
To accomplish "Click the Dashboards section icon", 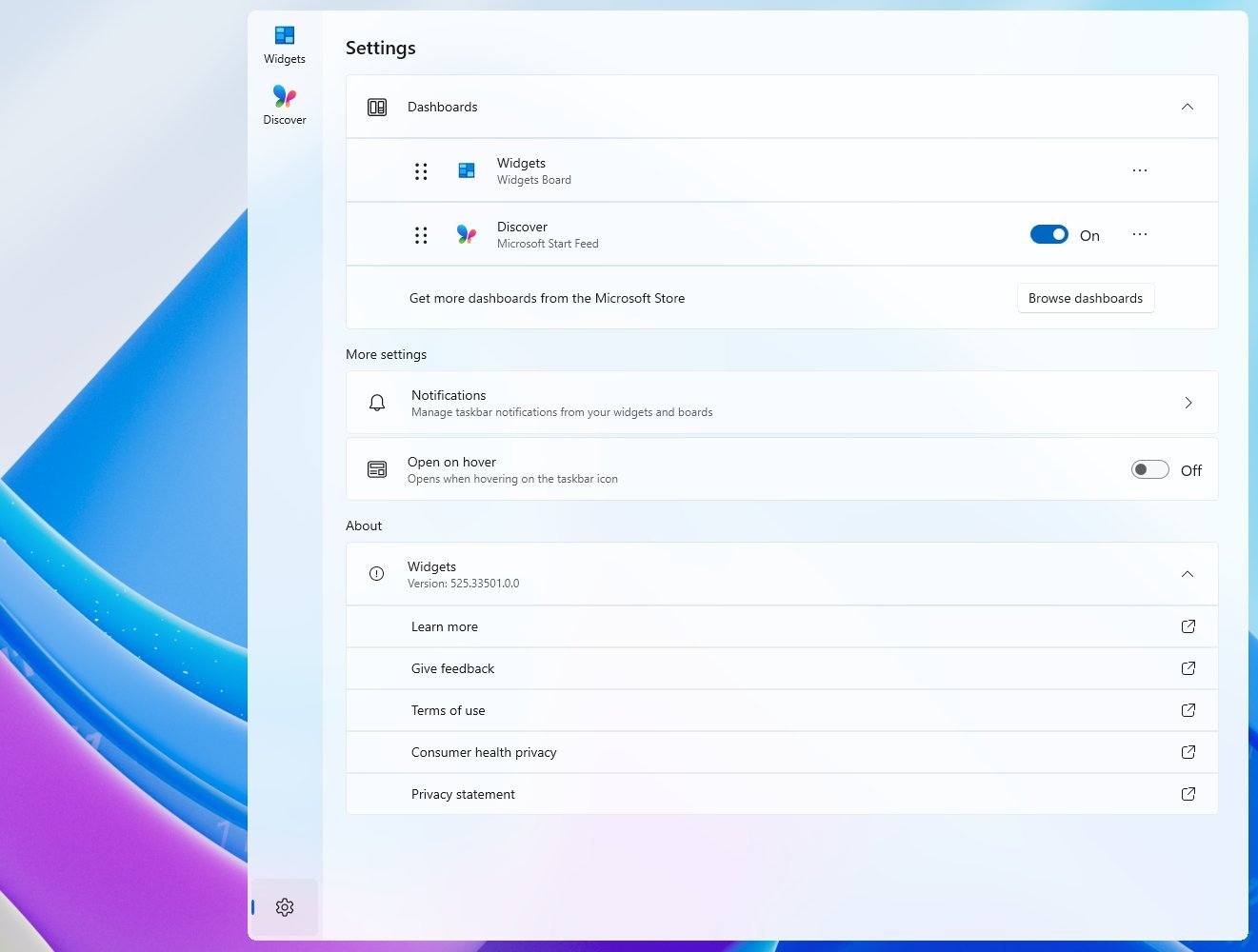I will point(376,107).
